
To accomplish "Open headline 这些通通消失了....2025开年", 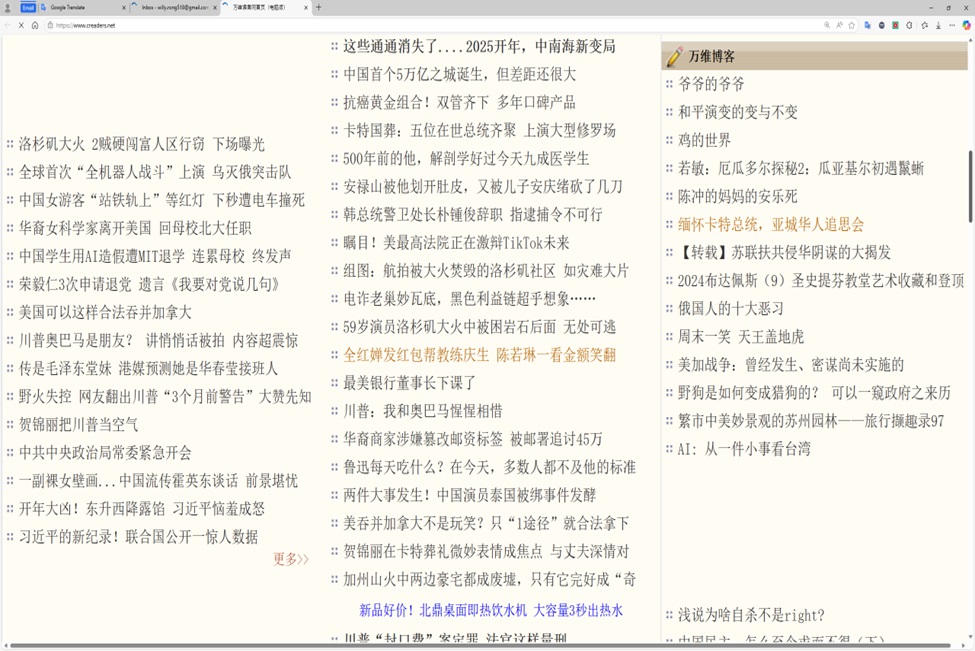I will pos(479,47).
